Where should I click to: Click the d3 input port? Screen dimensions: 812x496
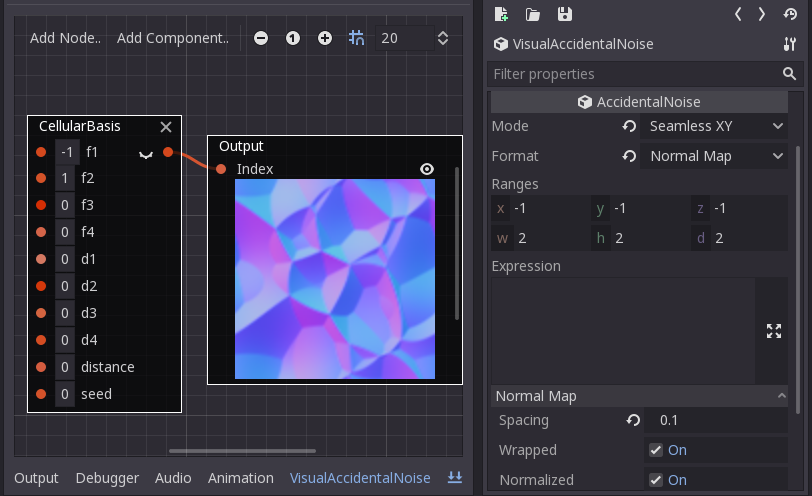click(x=41, y=313)
